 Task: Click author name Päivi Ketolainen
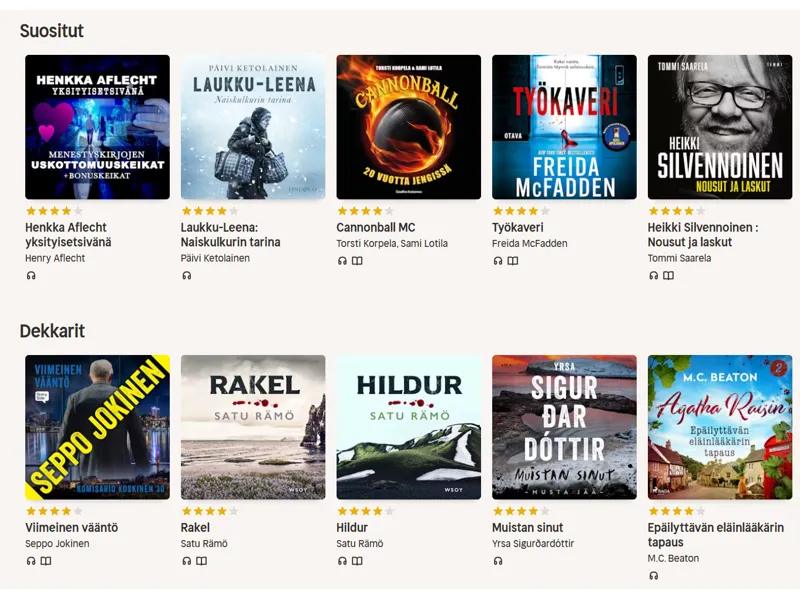click(x=215, y=258)
